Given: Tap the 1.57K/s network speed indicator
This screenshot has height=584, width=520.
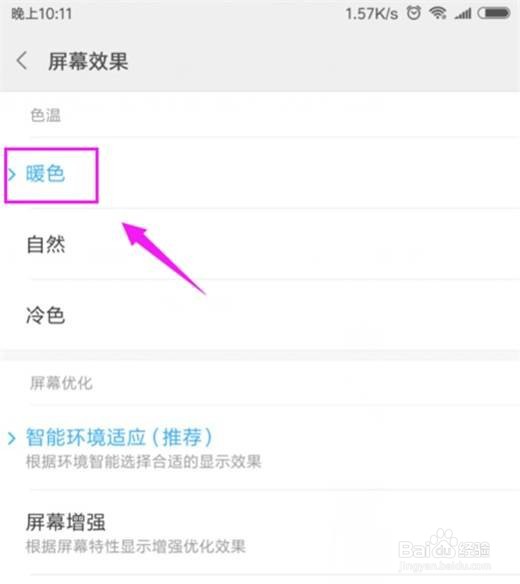Looking at the screenshot, I should [x=371, y=14].
